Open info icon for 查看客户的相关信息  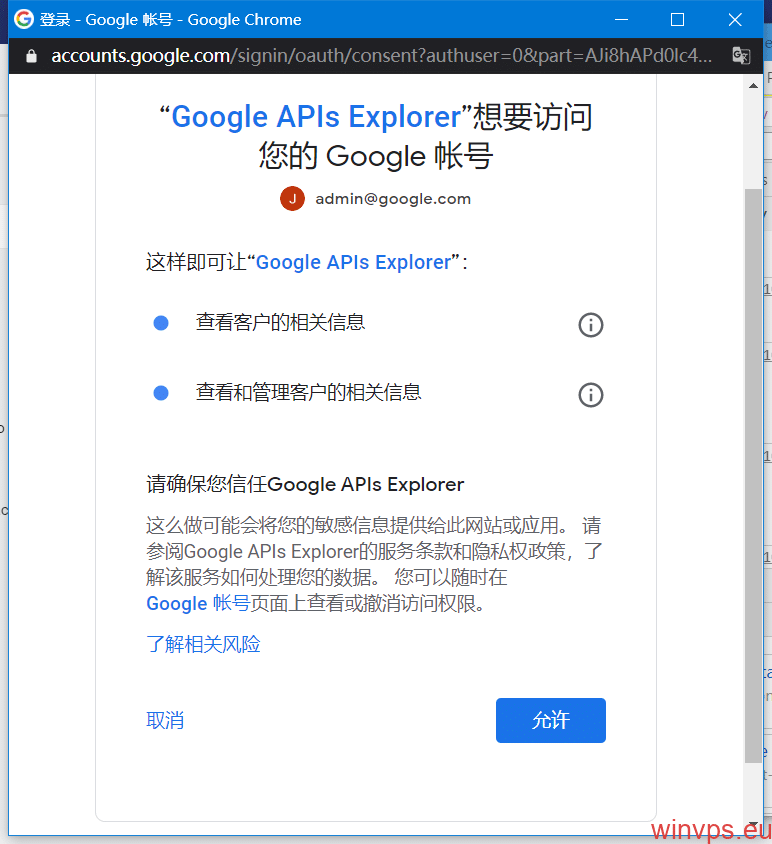(x=591, y=325)
